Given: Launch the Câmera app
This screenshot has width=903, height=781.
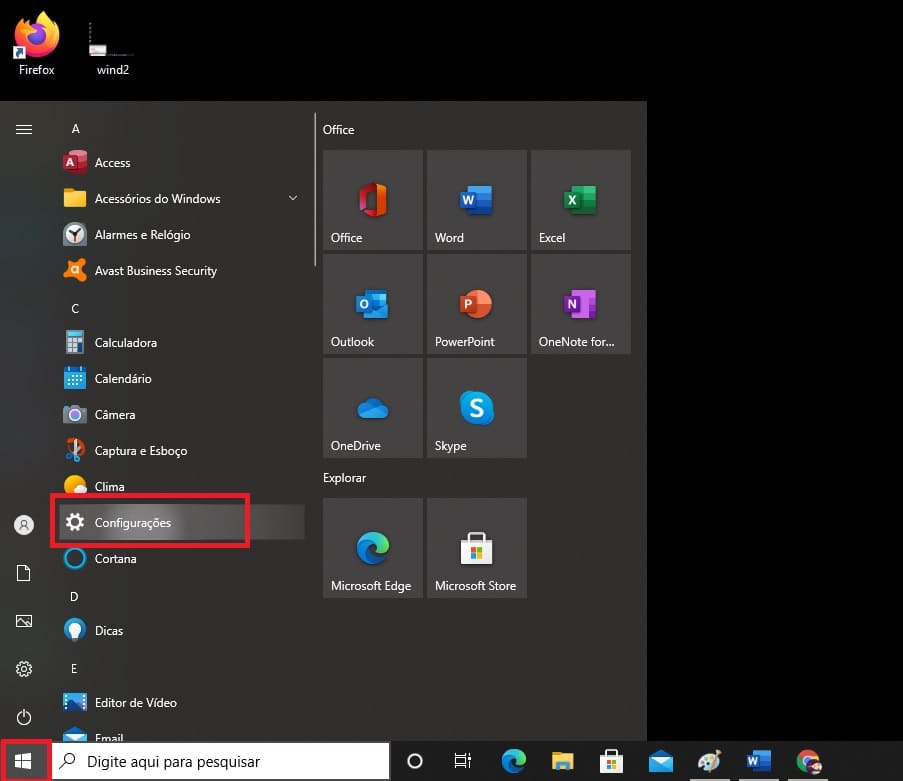Looking at the screenshot, I should (x=180, y=415).
